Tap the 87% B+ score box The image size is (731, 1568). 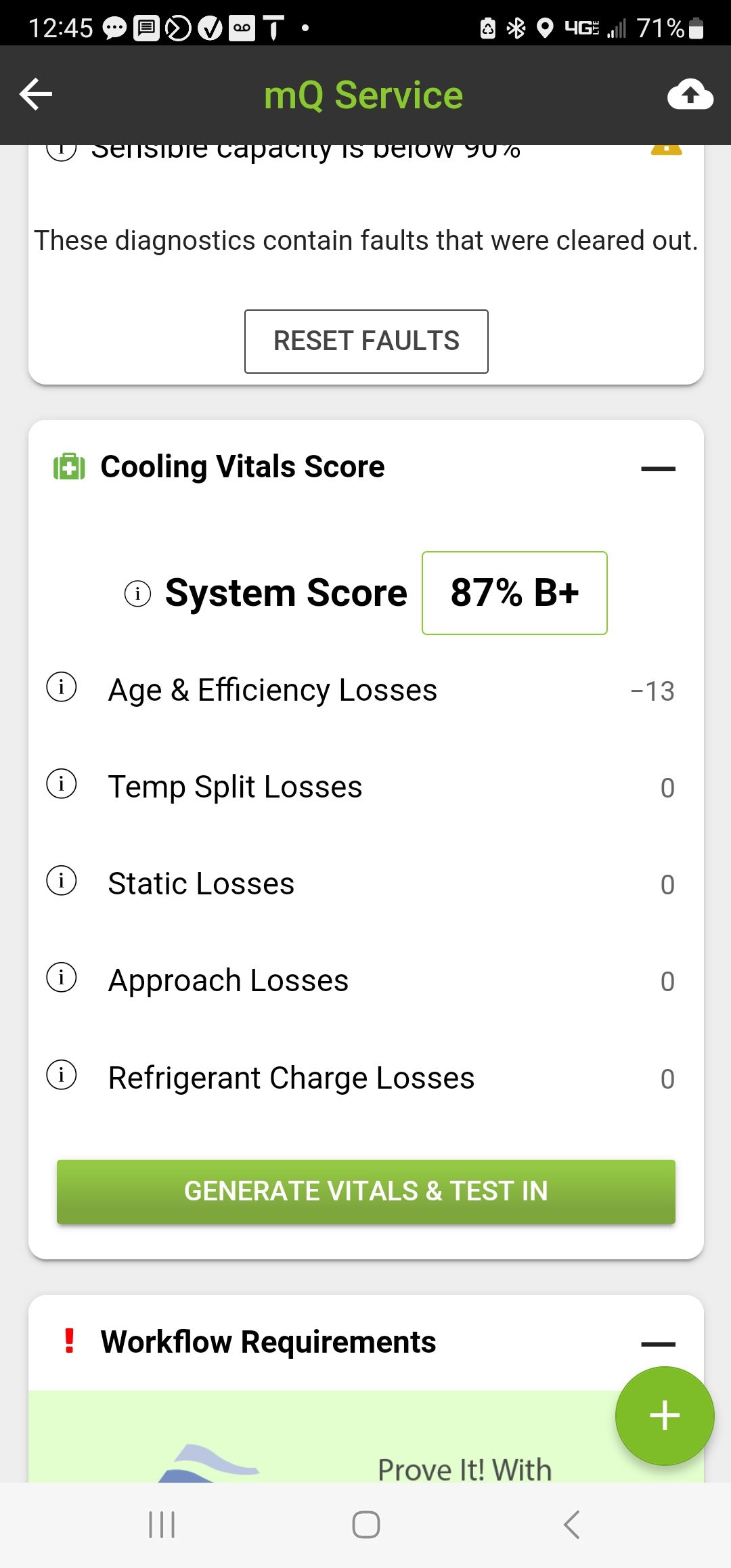tap(514, 593)
